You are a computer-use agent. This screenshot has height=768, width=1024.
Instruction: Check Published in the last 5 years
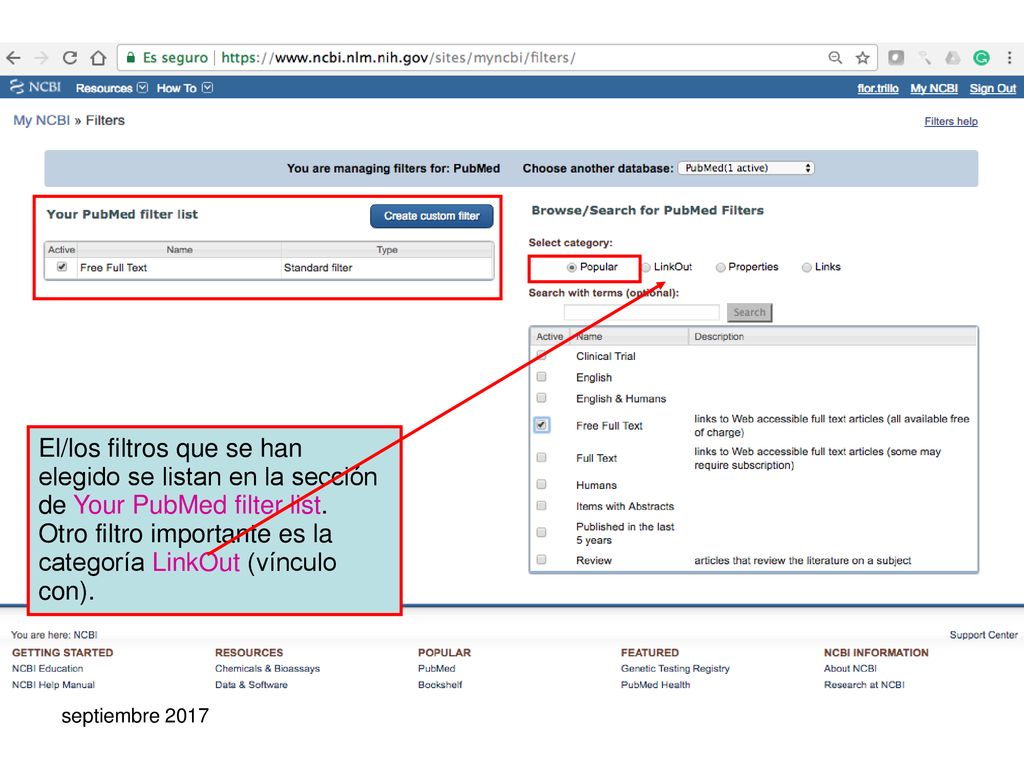pyautogui.click(x=541, y=532)
